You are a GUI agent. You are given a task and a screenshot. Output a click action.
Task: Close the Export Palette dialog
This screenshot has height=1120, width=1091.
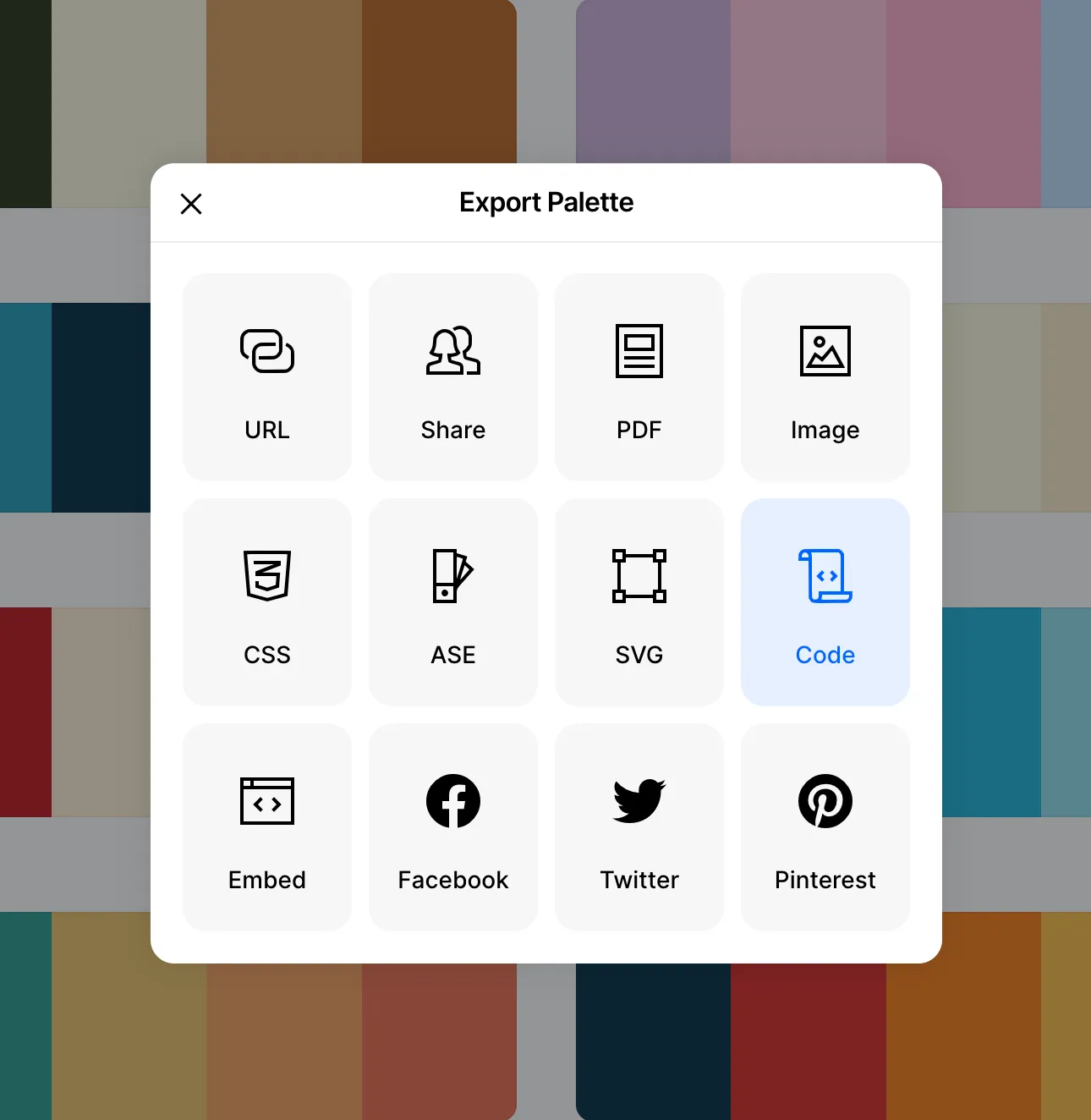click(190, 204)
